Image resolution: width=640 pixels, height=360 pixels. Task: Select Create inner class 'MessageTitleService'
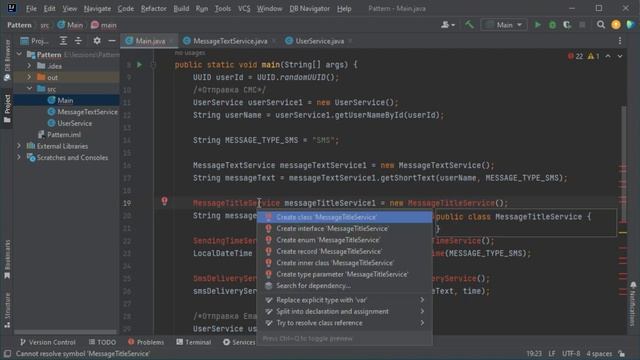pyautogui.click(x=345, y=263)
